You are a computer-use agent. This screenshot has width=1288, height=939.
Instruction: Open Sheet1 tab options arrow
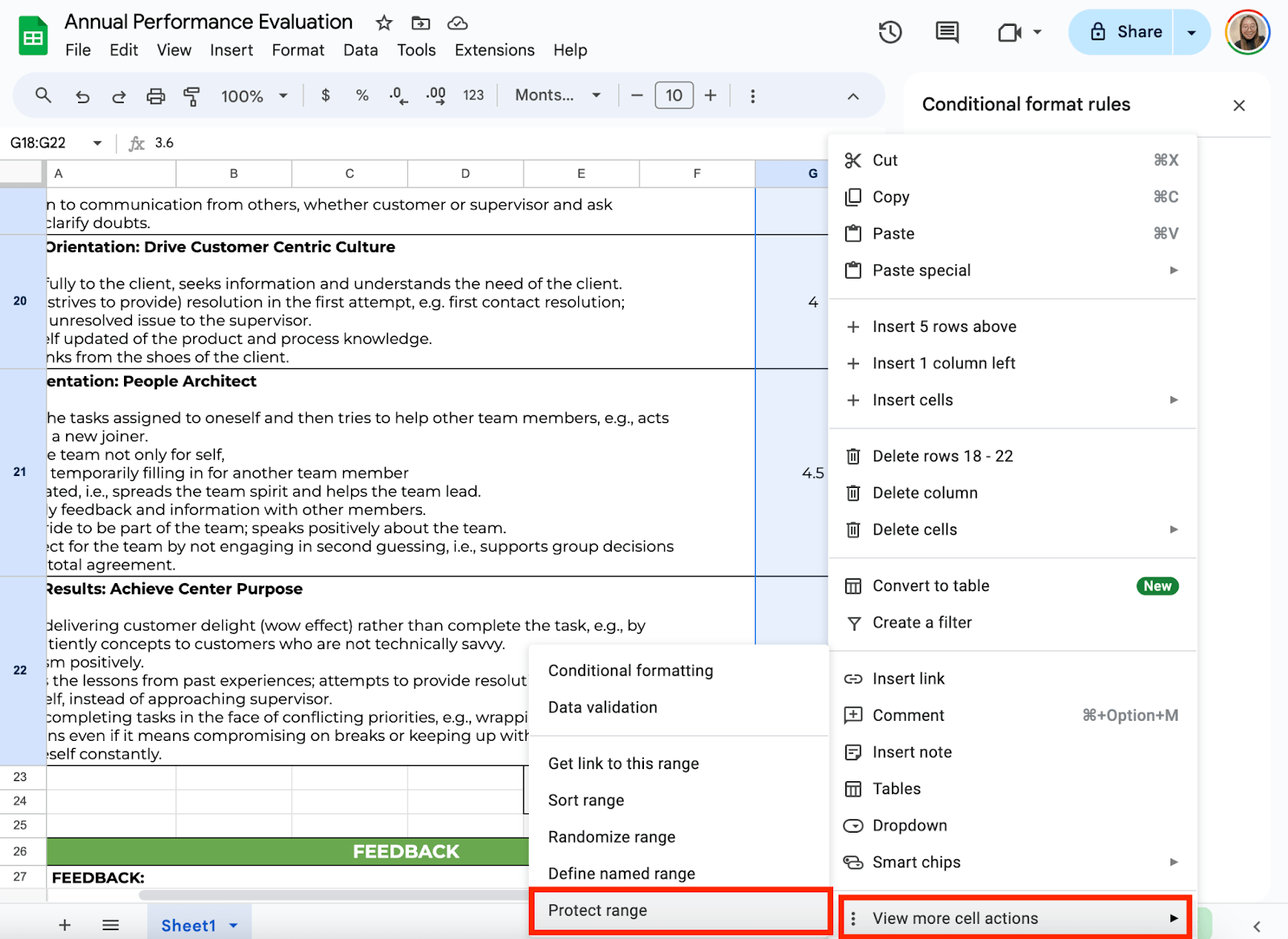(233, 926)
